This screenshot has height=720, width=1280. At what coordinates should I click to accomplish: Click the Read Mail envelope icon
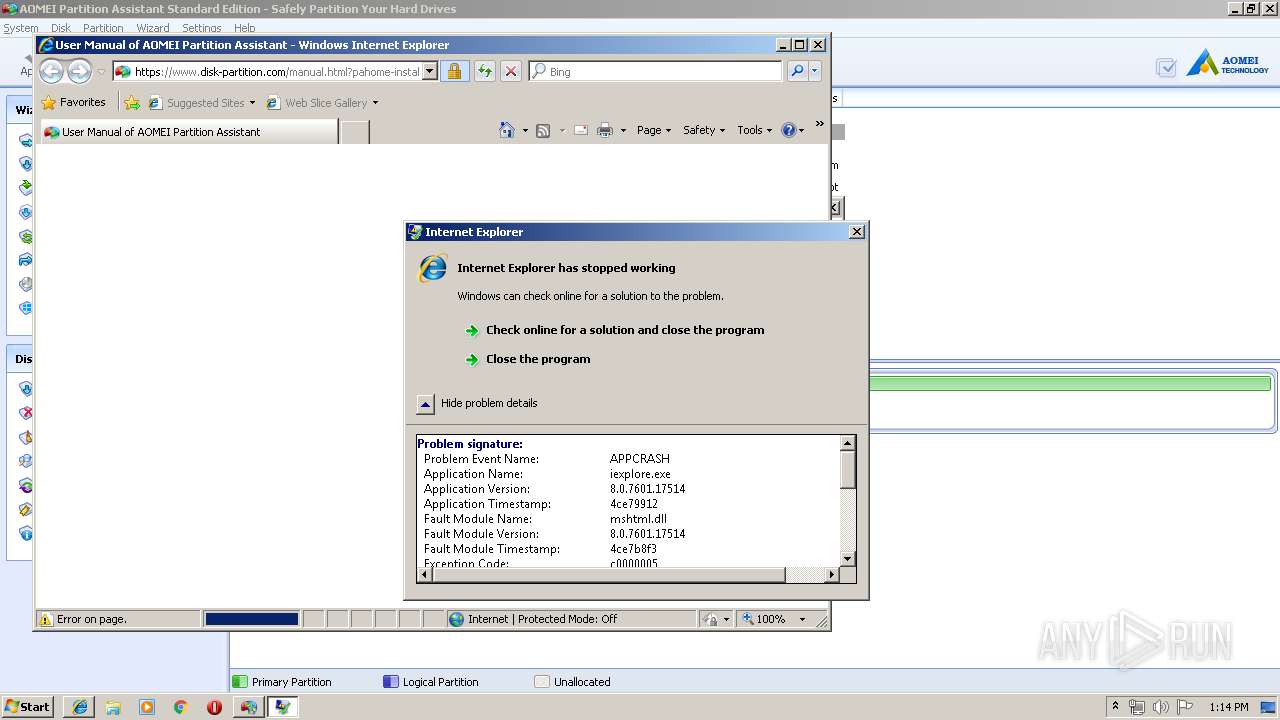580,130
